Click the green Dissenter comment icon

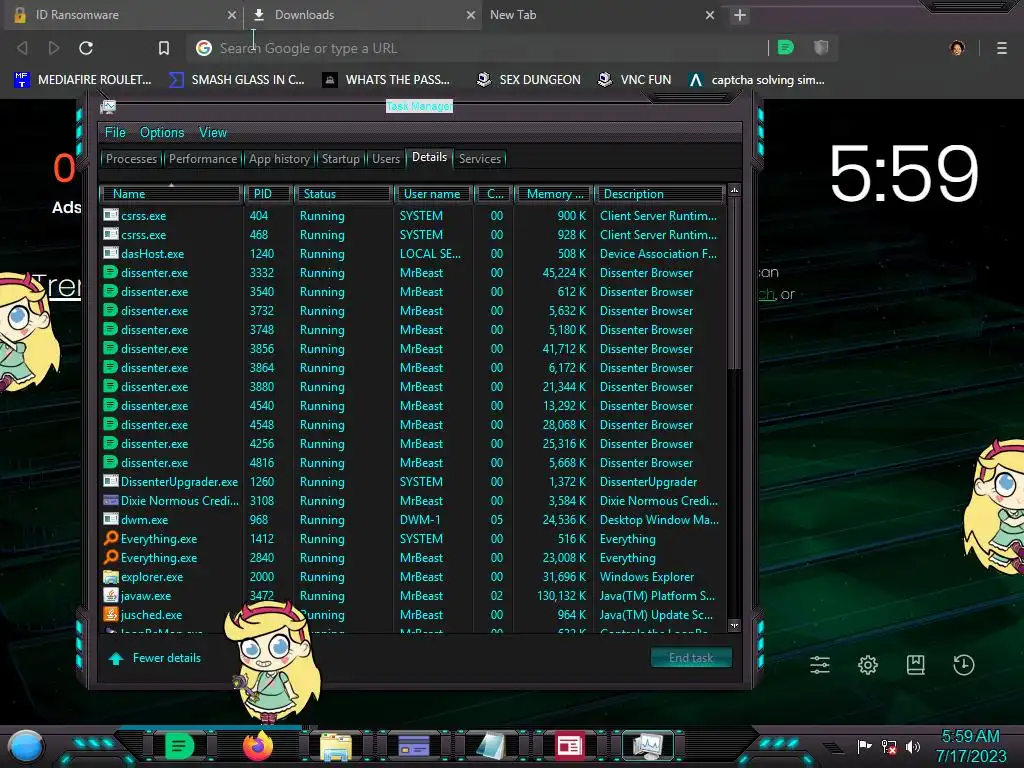pyautogui.click(x=786, y=47)
